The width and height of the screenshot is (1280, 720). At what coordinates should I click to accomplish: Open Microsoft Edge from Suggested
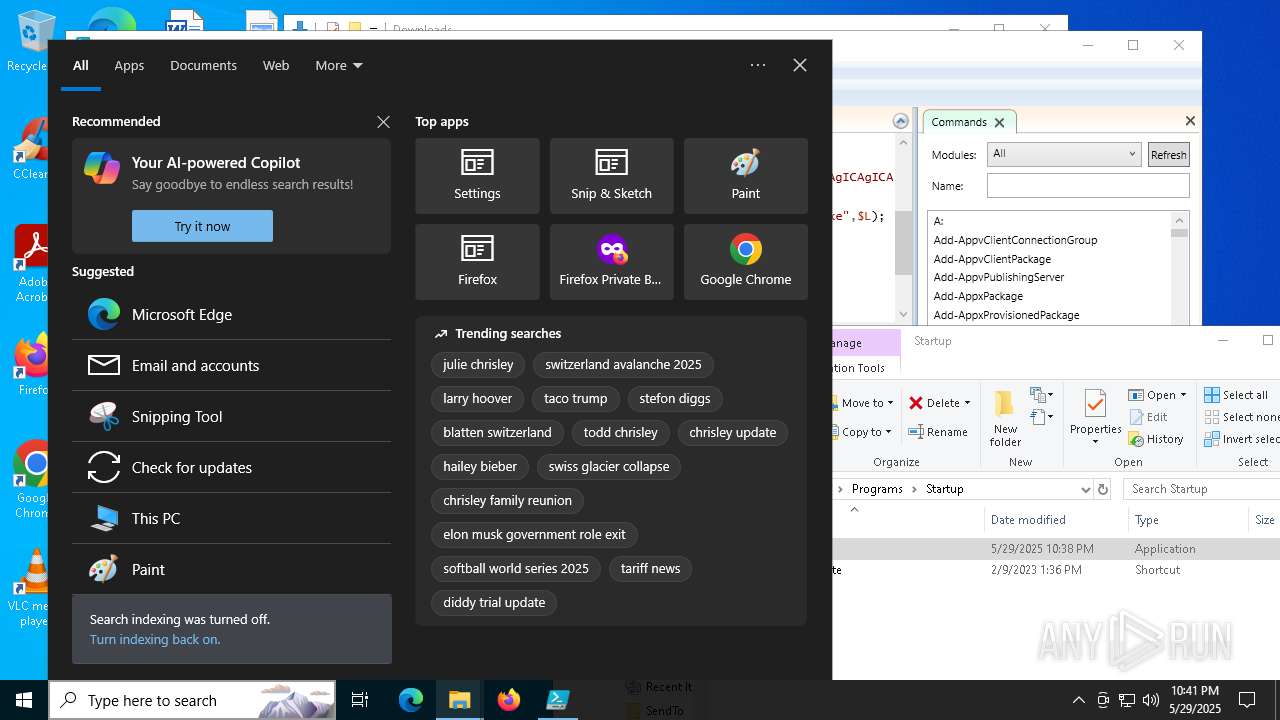[231, 314]
